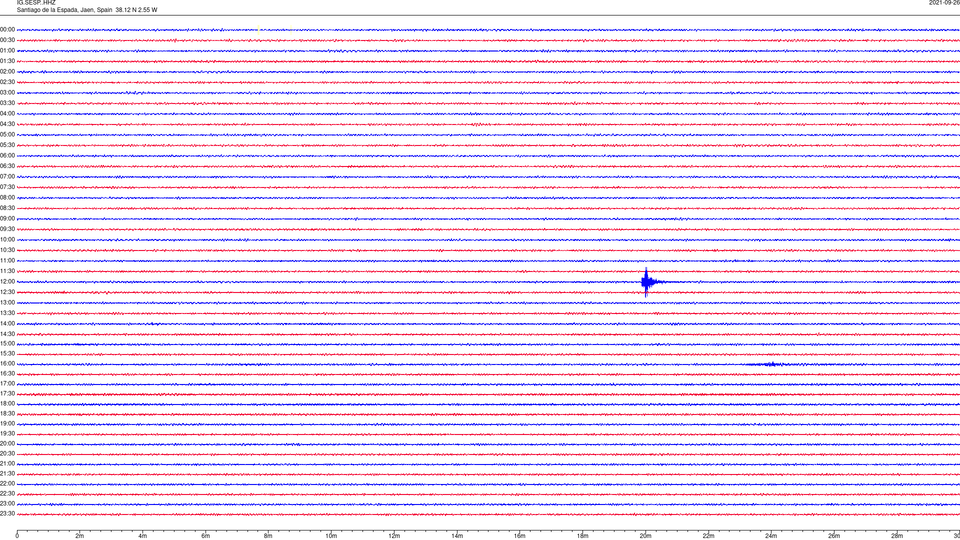Click the 16m tick on the minutes axis
The height and width of the screenshot is (540, 960).
click(520, 536)
